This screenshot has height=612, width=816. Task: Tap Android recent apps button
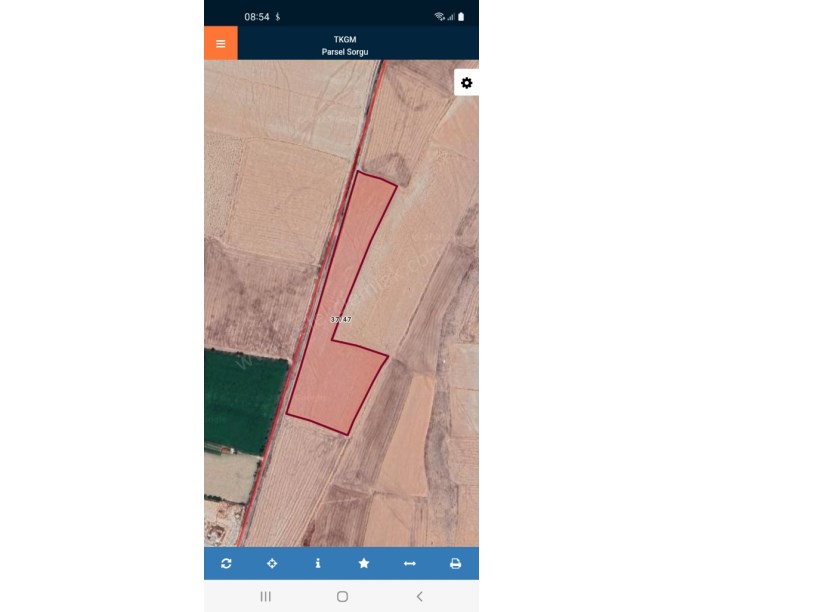click(x=265, y=596)
